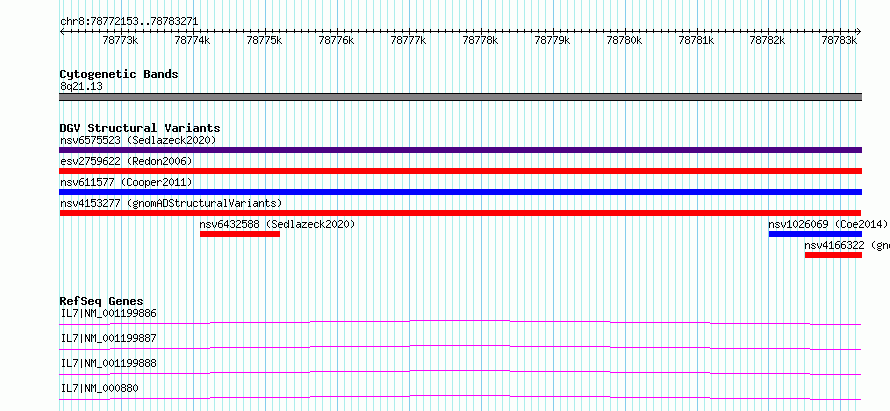Click the magenta intron line of IL7|NM_001199888
This screenshot has height=411, width=890.
460,371
